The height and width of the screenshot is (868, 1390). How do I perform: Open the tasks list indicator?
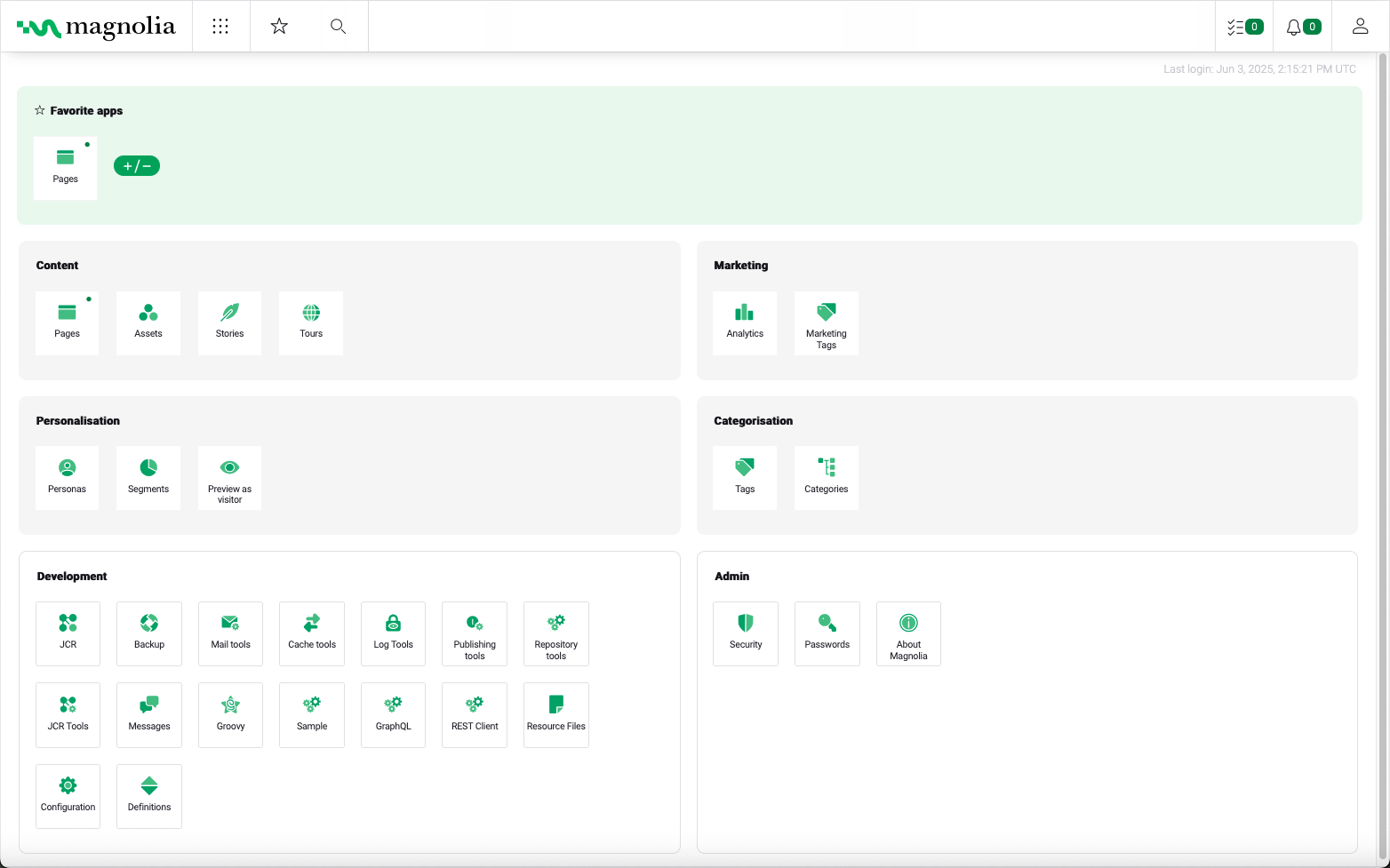click(1244, 27)
